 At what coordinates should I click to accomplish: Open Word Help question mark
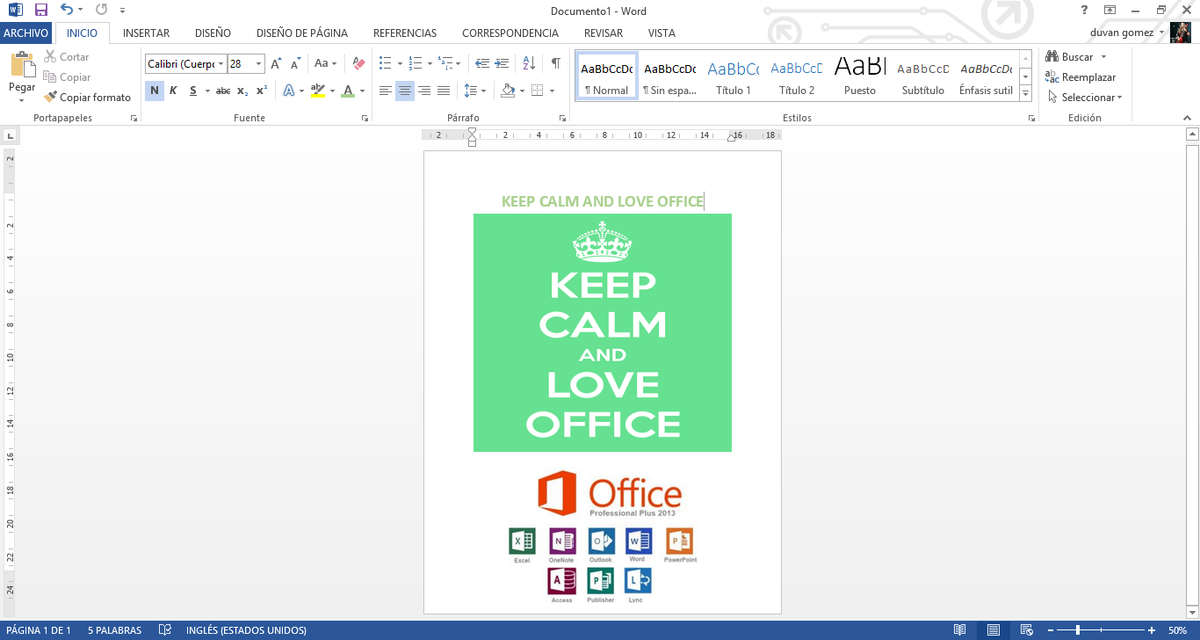pos(1084,10)
